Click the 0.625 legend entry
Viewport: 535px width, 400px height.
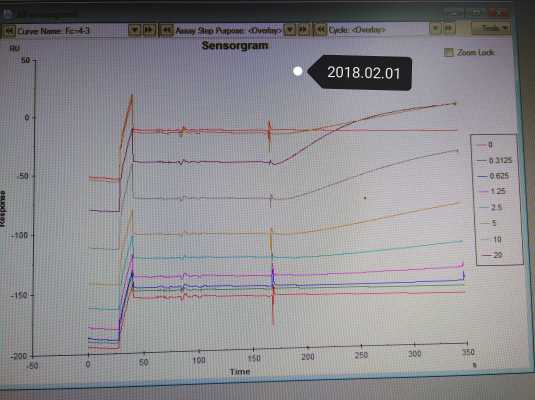(494, 176)
